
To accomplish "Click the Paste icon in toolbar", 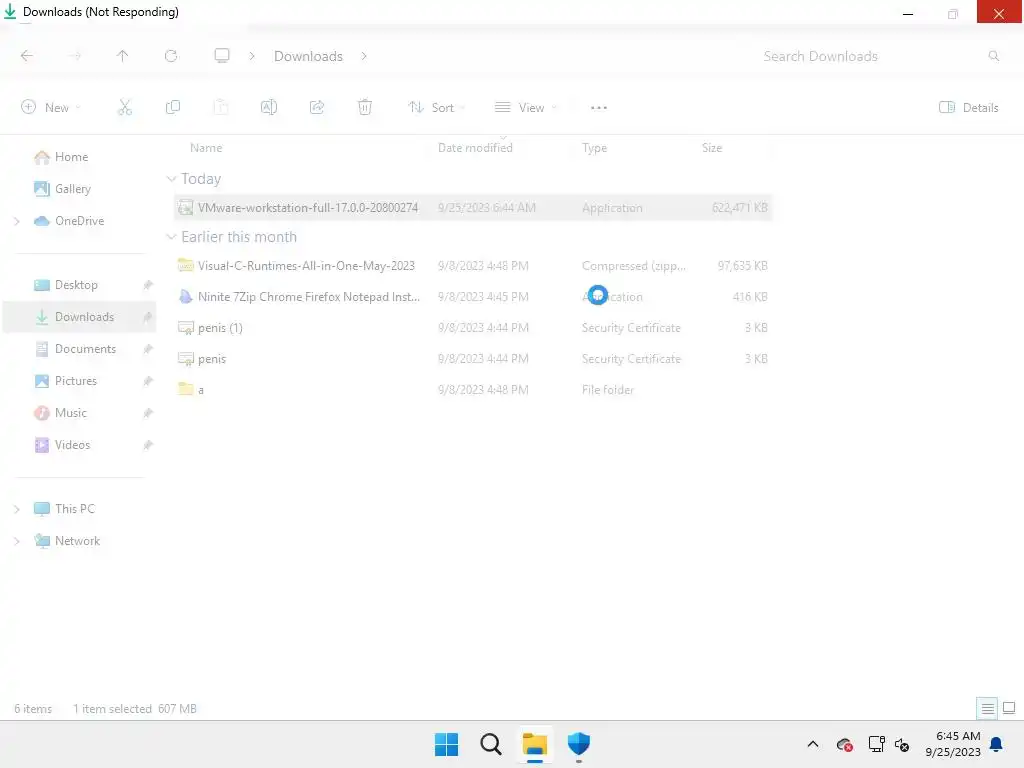I will click(221, 108).
